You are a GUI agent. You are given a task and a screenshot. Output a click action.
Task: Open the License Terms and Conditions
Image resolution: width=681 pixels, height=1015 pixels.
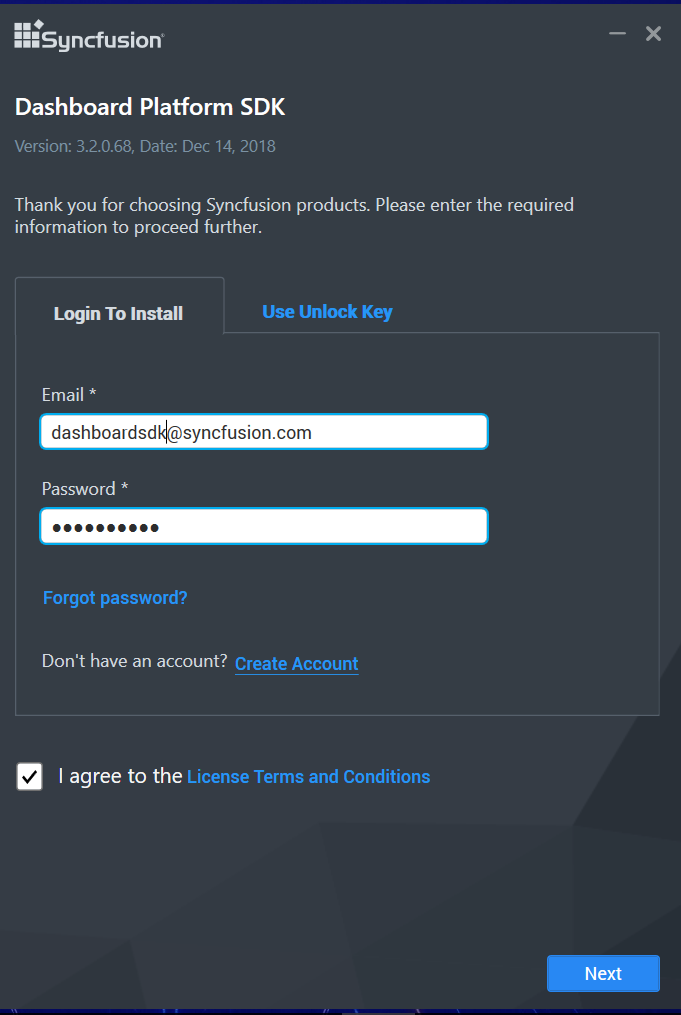pyautogui.click(x=308, y=776)
